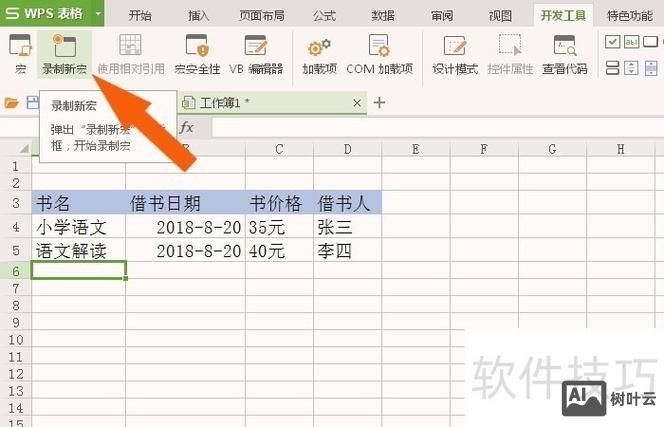Screen dimensions: 664x427
Task: Select the cell 李四
Action: coord(348,250)
